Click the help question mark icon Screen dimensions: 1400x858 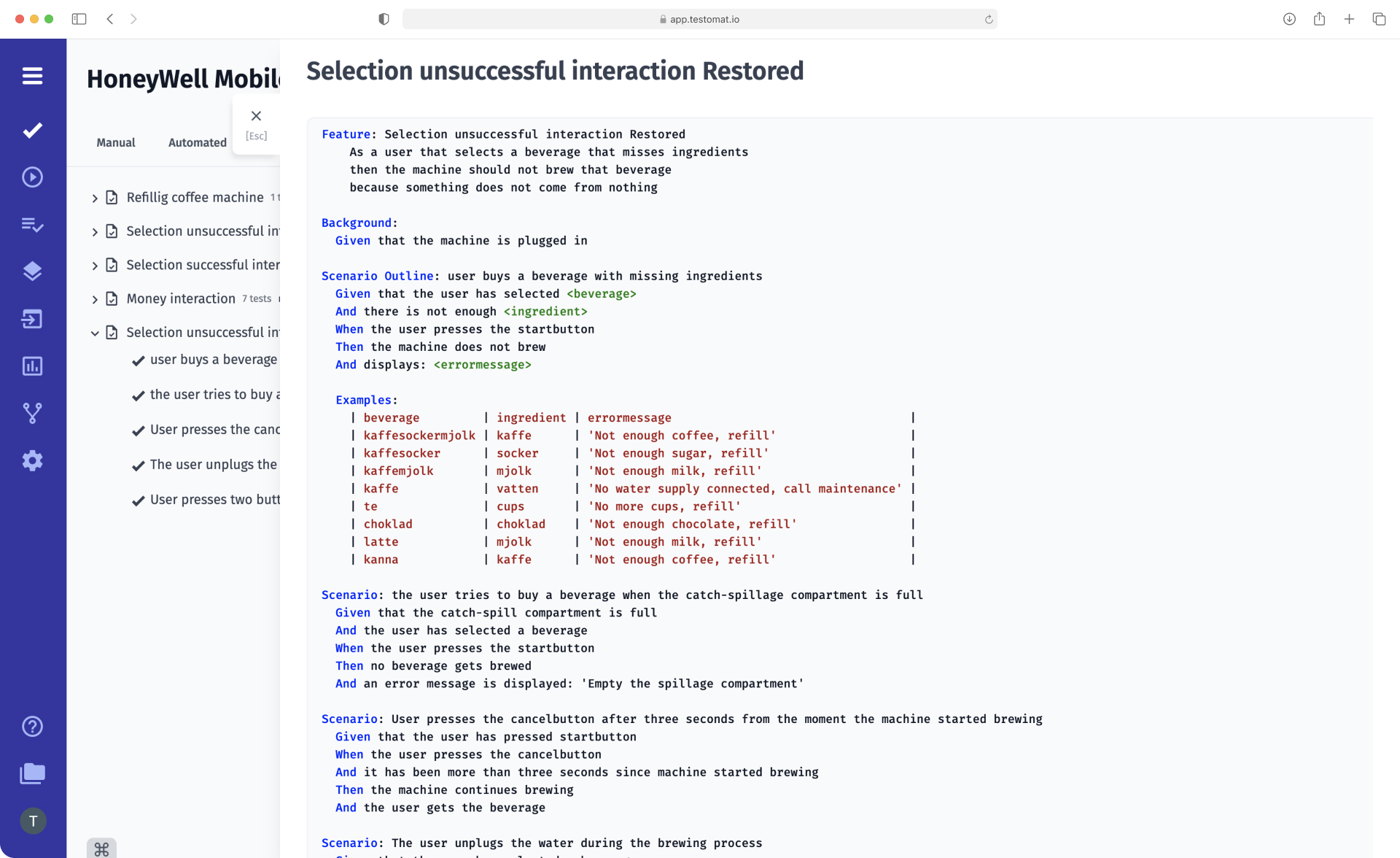click(x=33, y=727)
